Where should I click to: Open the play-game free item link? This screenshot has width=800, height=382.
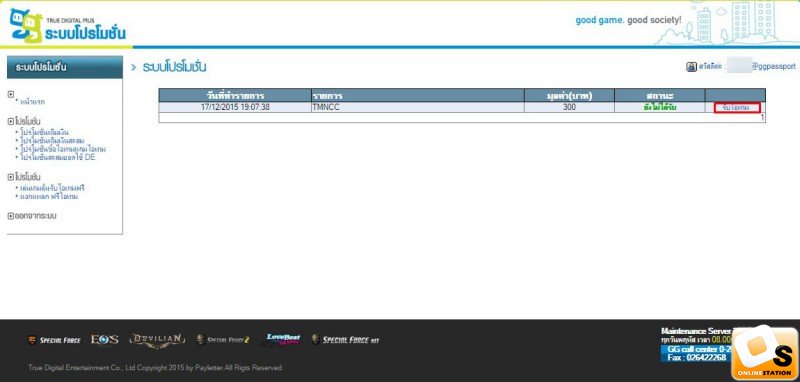[53, 189]
